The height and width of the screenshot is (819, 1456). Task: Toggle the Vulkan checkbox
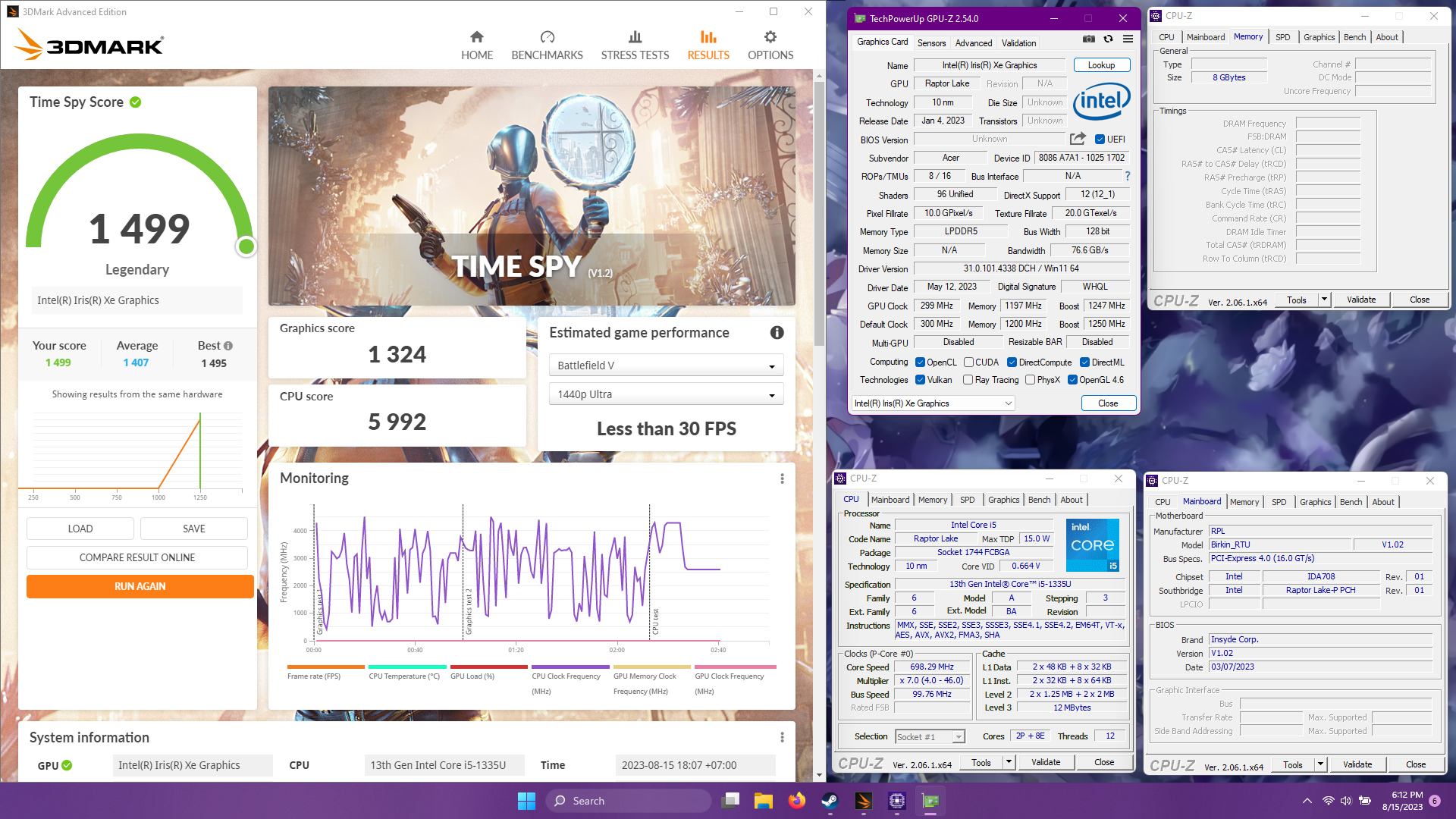tap(920, 380)
